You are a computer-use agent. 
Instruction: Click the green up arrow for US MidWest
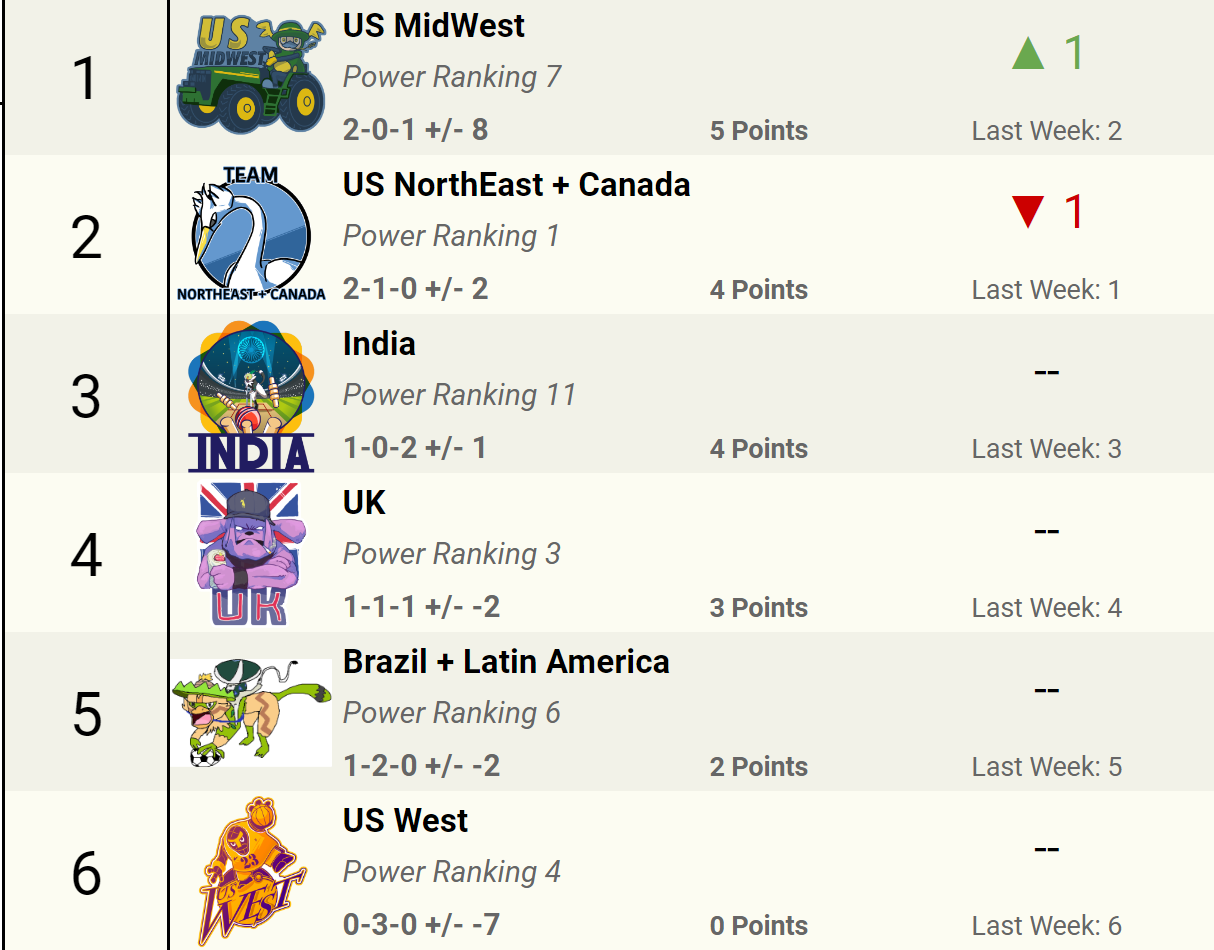point(1028,54)
